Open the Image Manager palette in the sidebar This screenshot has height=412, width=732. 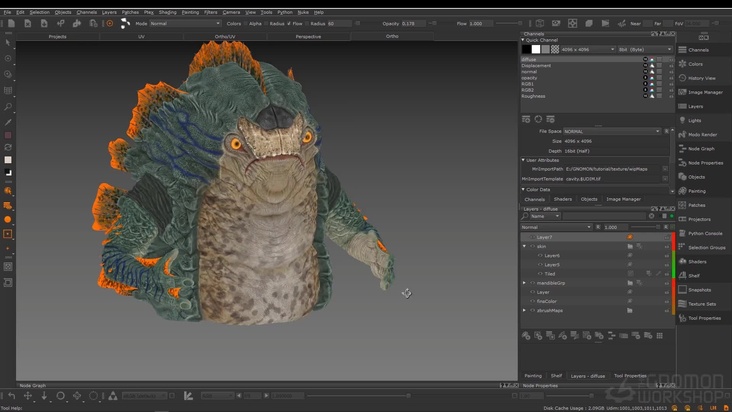pyautogui.click(x=703, y=92)
